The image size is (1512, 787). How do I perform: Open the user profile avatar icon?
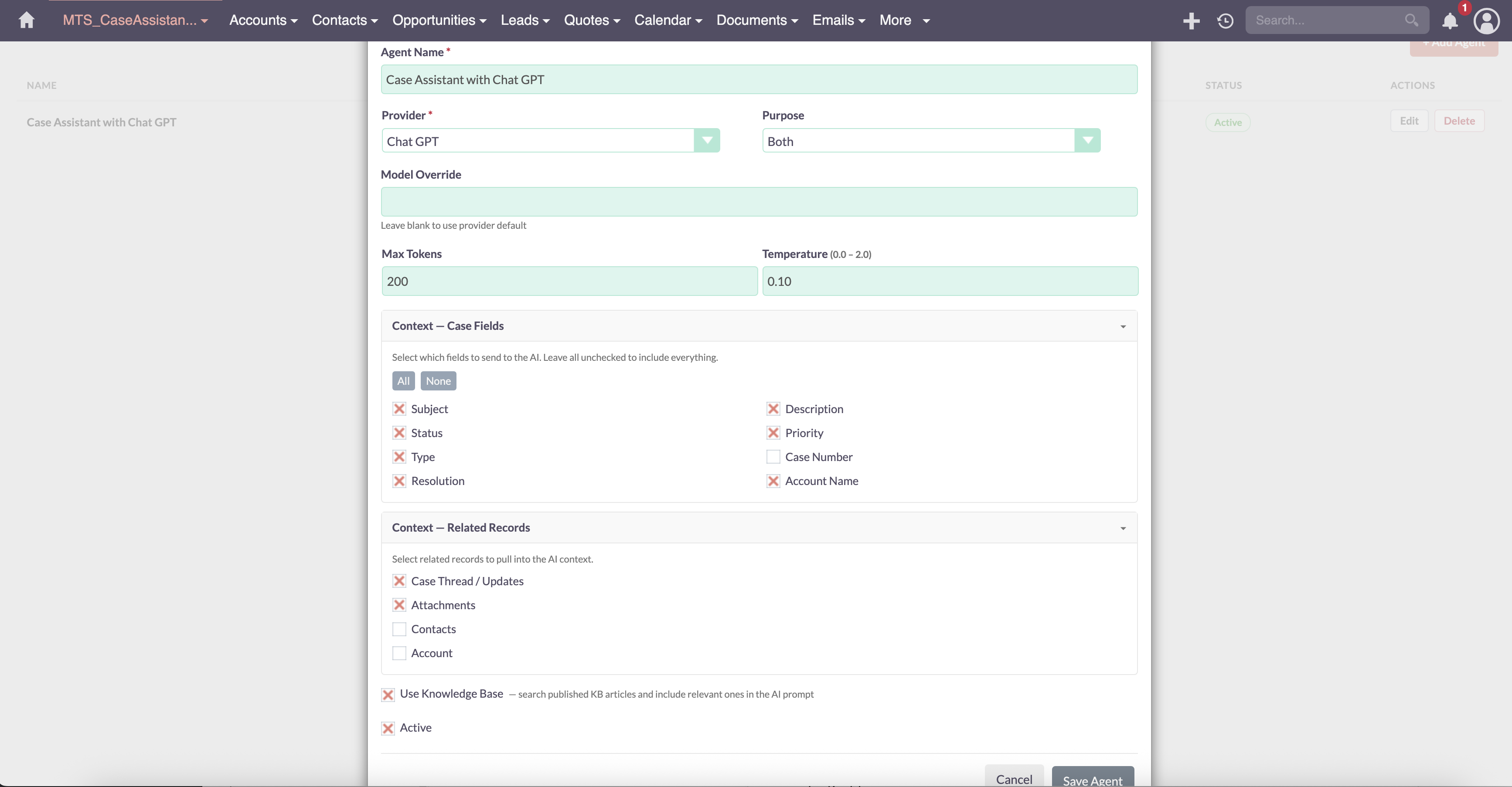pos(1486,21)
